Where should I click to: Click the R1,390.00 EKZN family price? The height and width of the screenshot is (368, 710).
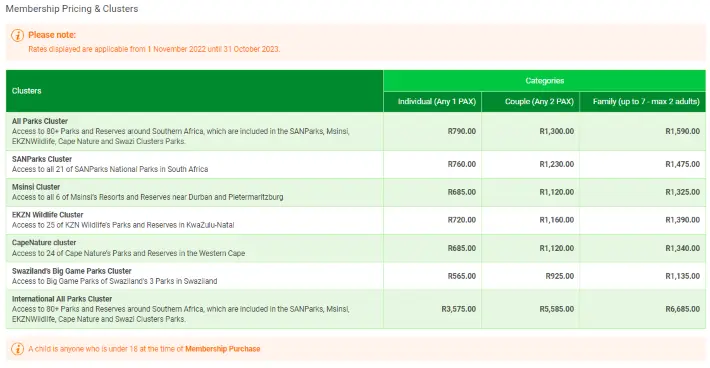682,220
